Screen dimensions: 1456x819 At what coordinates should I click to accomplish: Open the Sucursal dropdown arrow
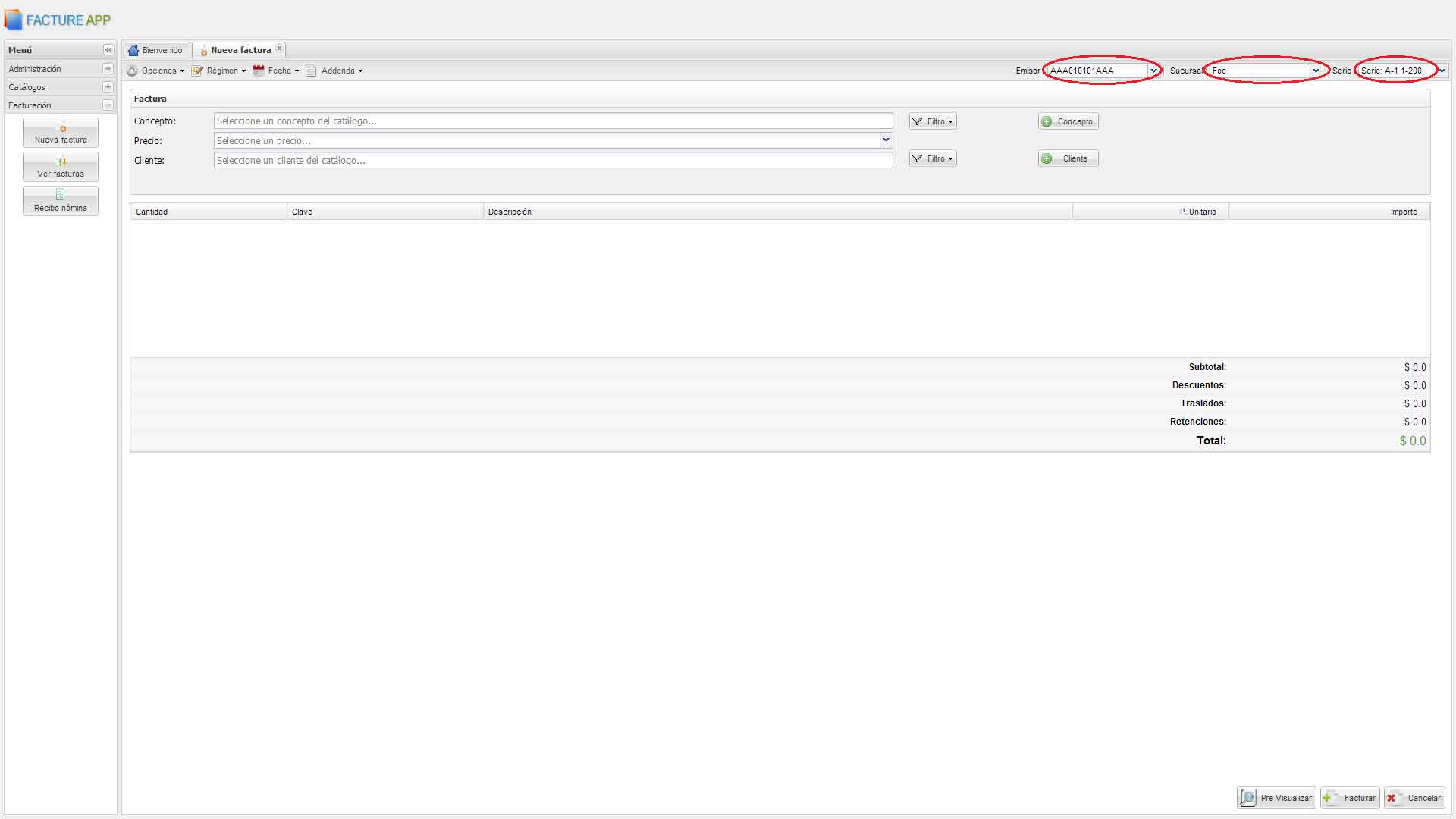[1316, 71]
